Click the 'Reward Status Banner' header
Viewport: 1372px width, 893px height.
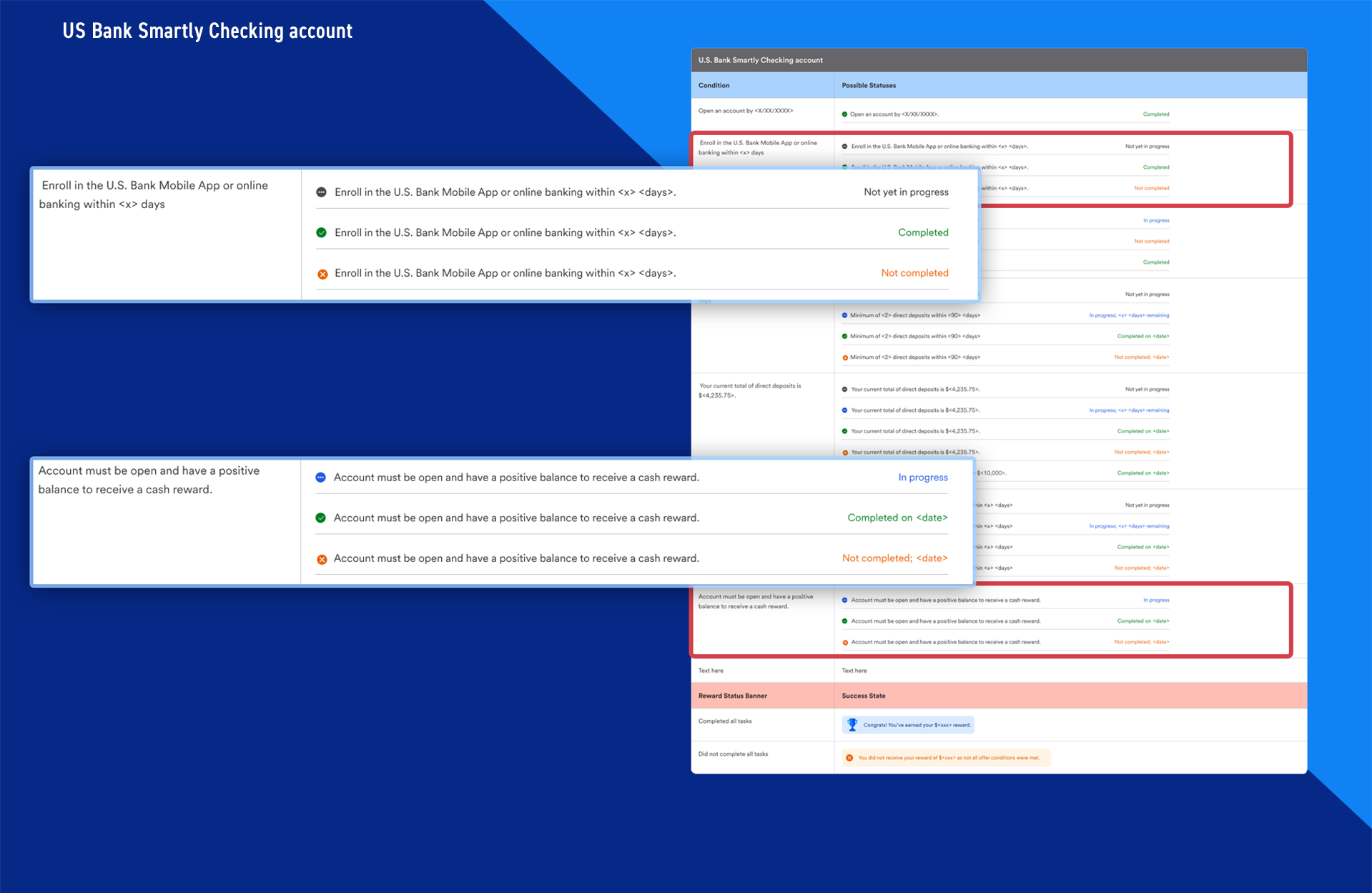[733, 696]
